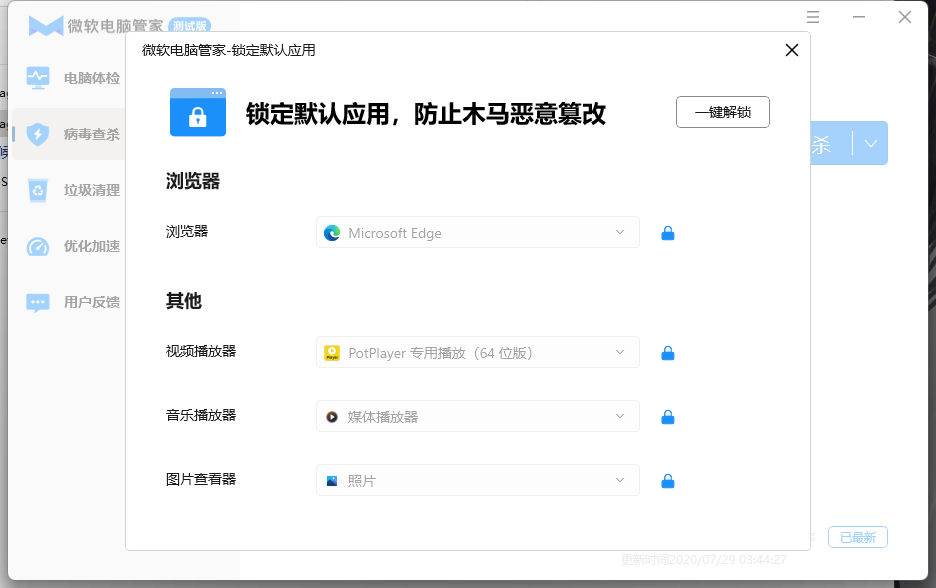Open the 优化加速 sidebar tab
Image resolution: width=936 pixels, height=588 pixels.
91,246
